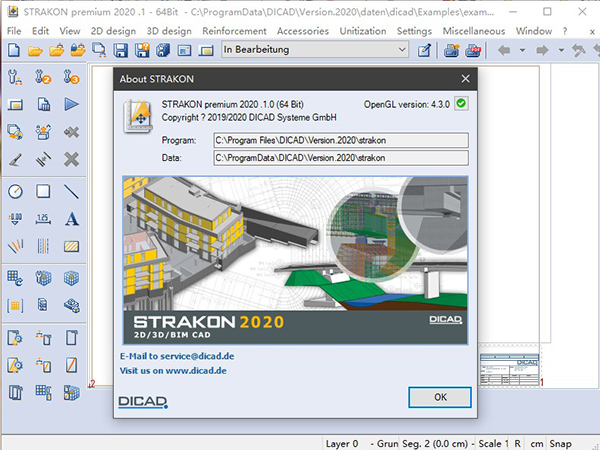The image size is (600, 450).
Task: Click the Scale 1 status entry
Action: point(493,444)
